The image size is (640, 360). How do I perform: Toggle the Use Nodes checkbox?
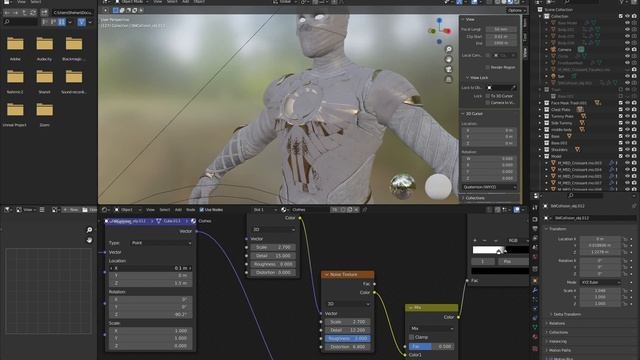pos(202,210)
